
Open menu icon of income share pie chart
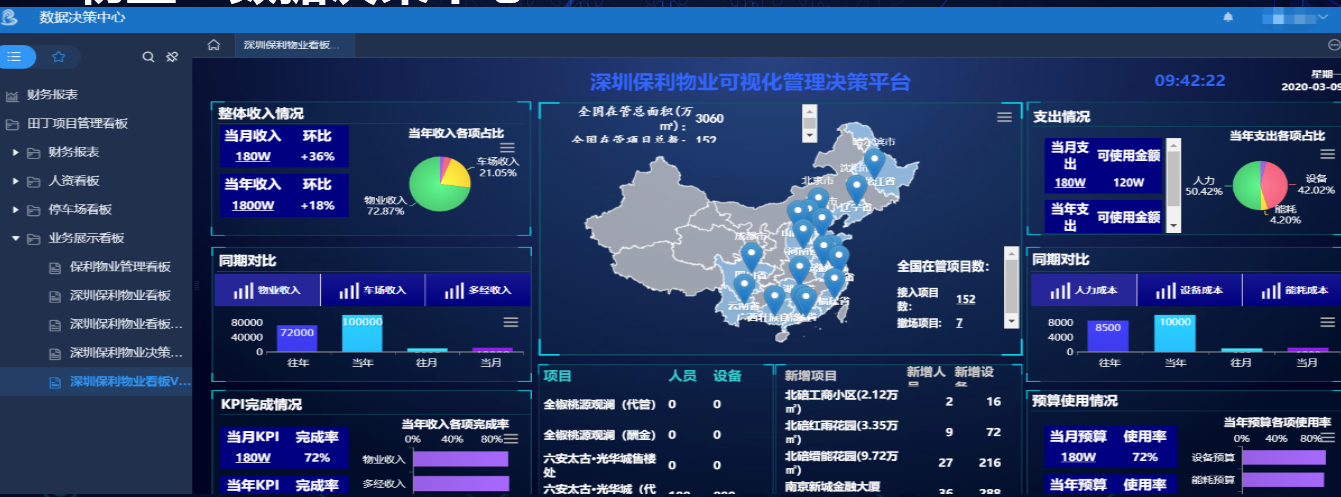pos(507,147)
